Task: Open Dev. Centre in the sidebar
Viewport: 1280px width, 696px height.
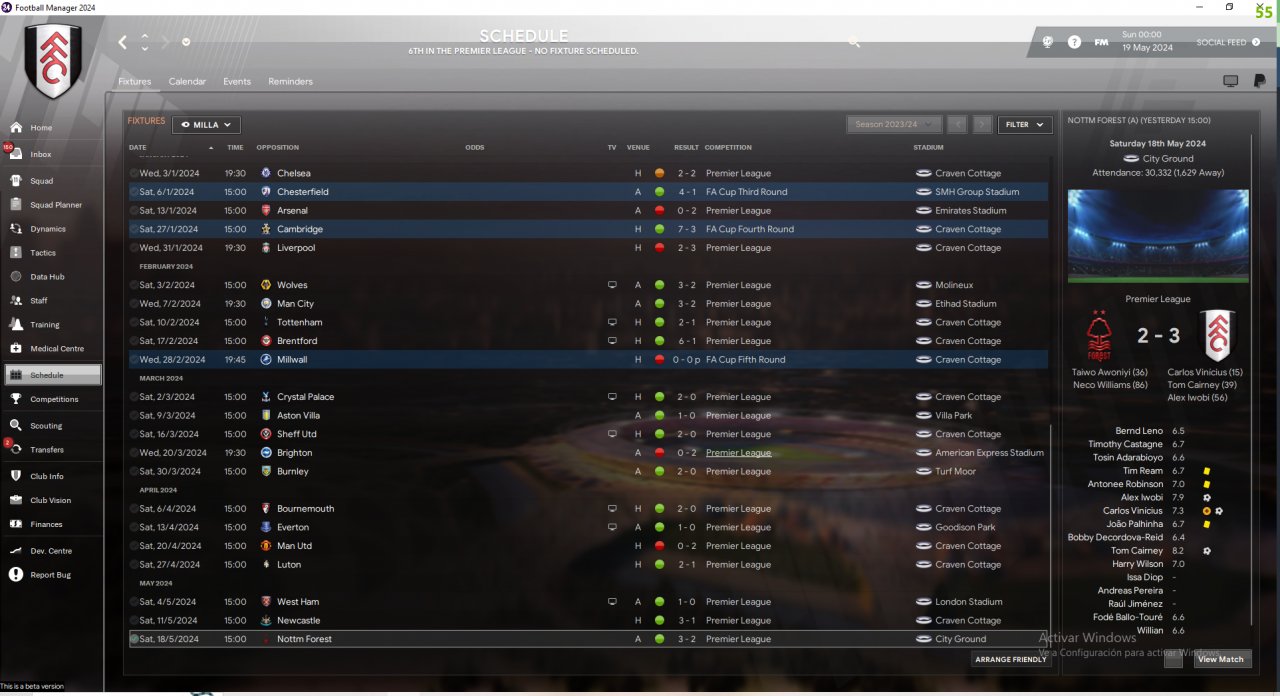Action: pos(52,551)
